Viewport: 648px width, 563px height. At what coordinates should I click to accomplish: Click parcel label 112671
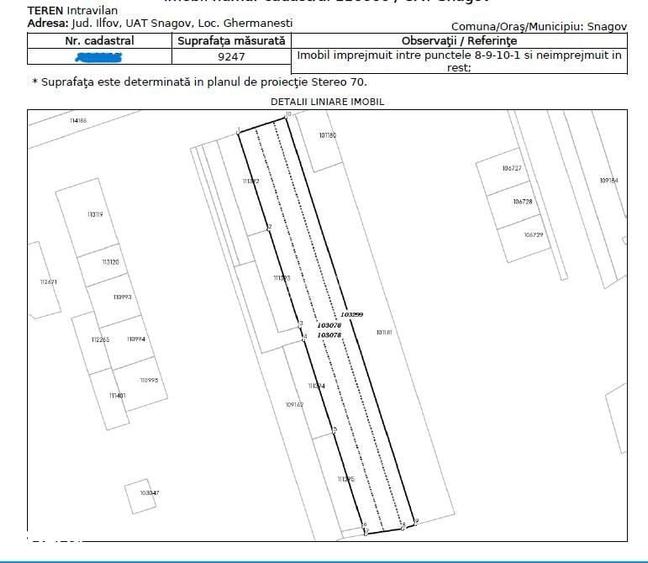tap(48, 282)
